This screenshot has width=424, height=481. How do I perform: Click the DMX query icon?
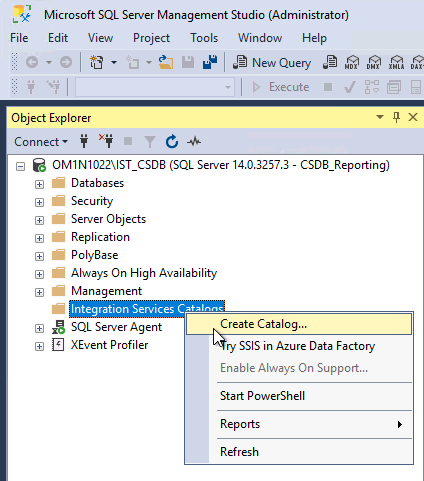(374, 62)
